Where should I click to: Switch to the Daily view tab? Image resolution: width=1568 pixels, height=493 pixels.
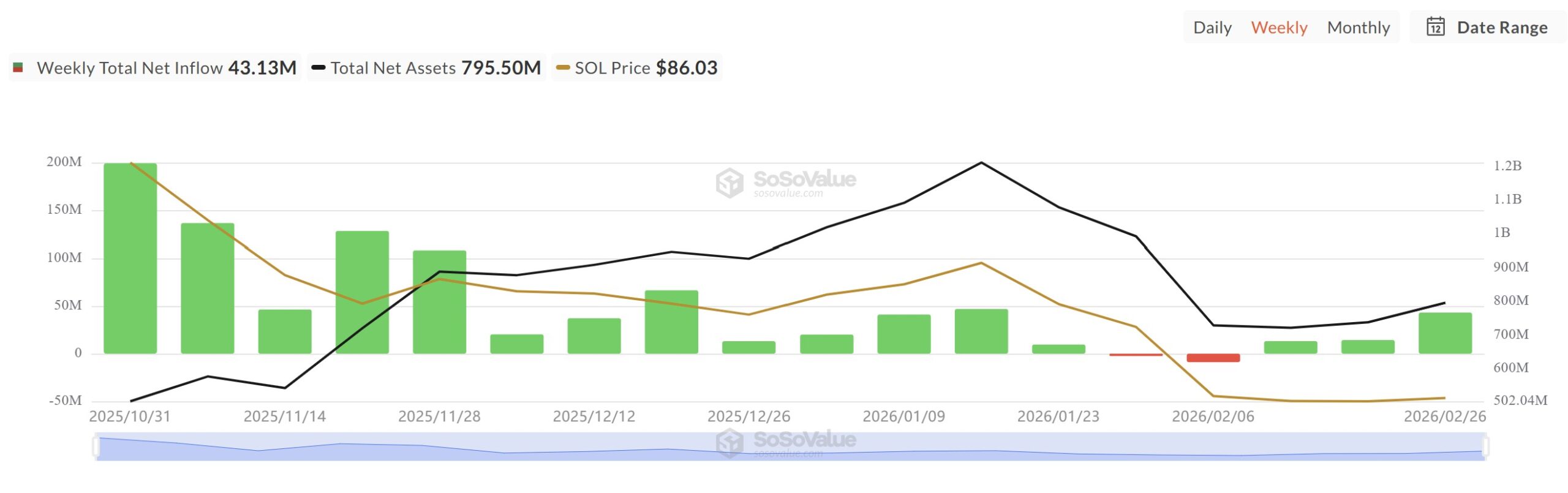(x=1212, y=27)
